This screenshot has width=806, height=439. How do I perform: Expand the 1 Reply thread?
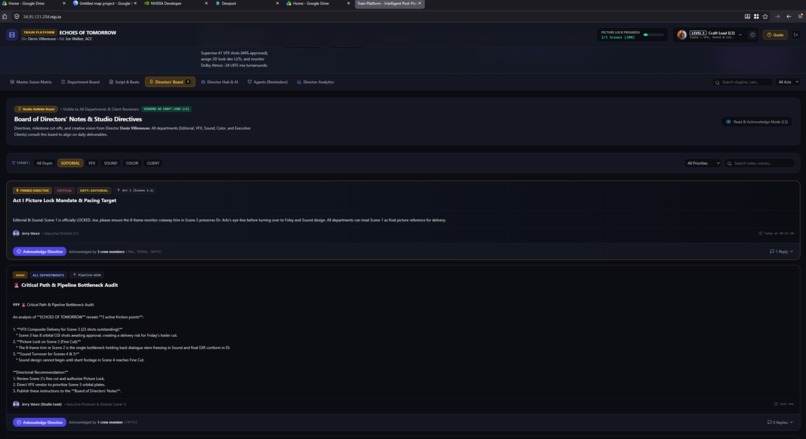(781, 251)
